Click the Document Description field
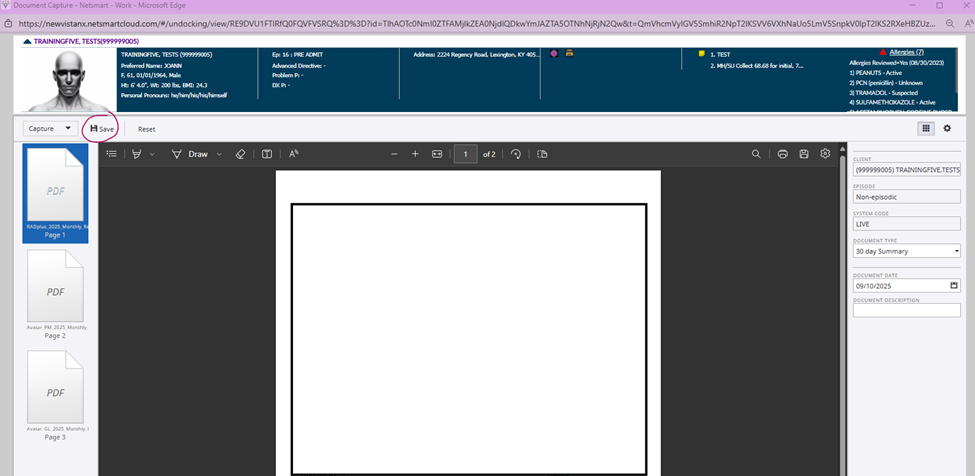 click(906, 310)
